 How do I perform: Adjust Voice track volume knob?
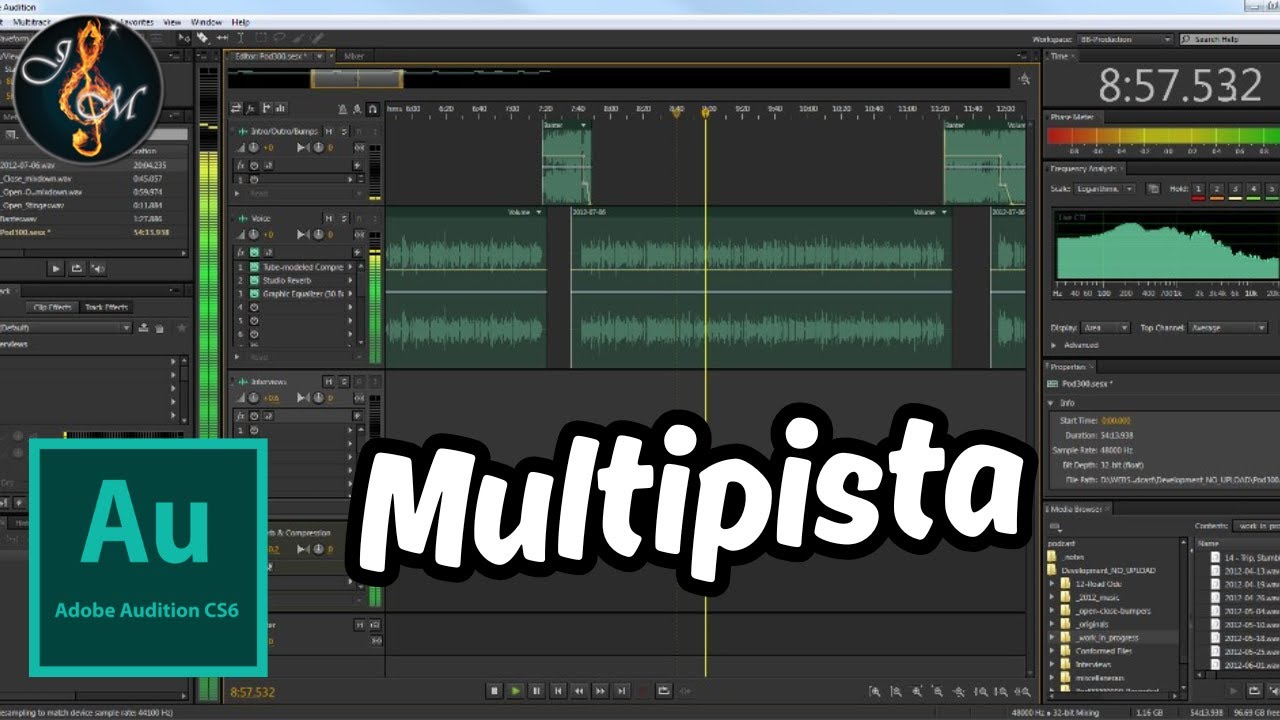click(254, 234)
